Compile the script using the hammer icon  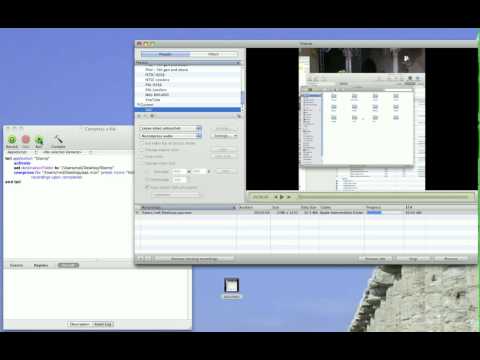pyautogui.click(x=58, y=140)
